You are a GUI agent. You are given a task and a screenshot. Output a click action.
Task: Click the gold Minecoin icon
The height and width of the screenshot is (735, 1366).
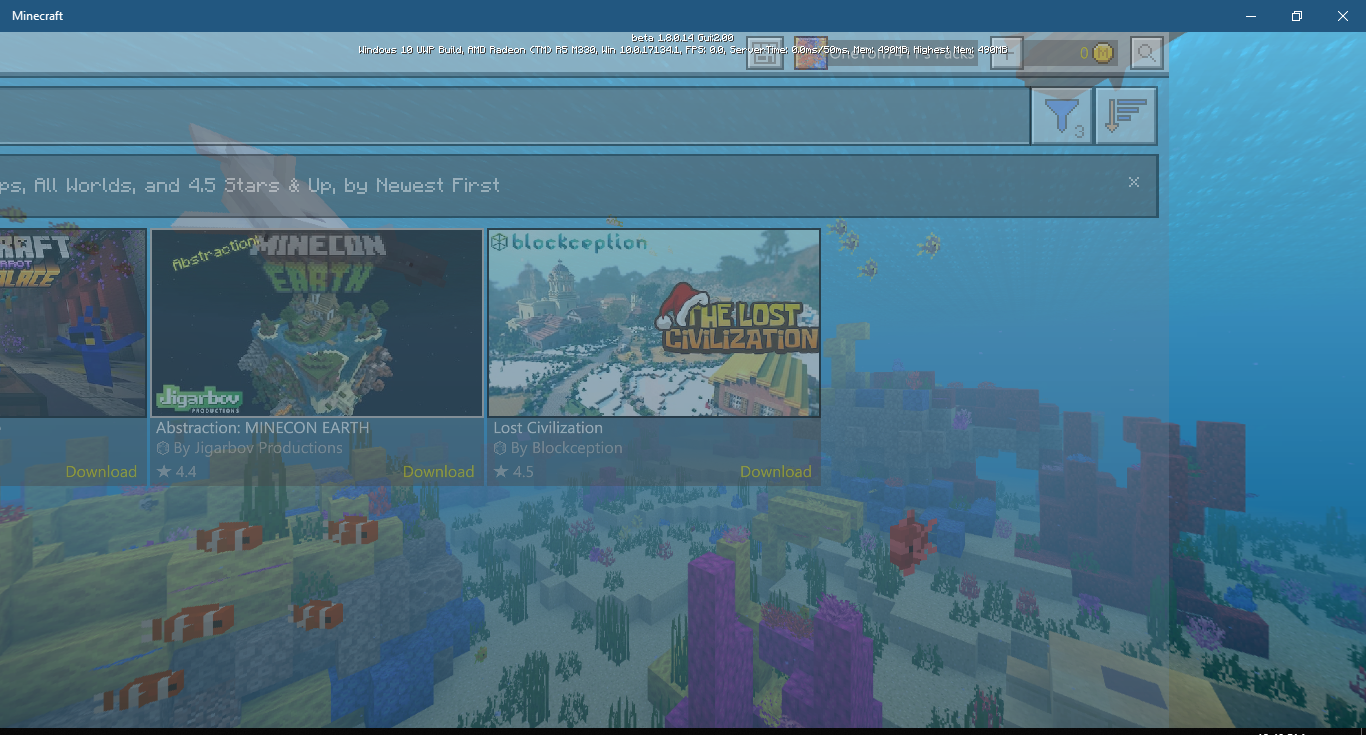click(x=1102, y=53)
